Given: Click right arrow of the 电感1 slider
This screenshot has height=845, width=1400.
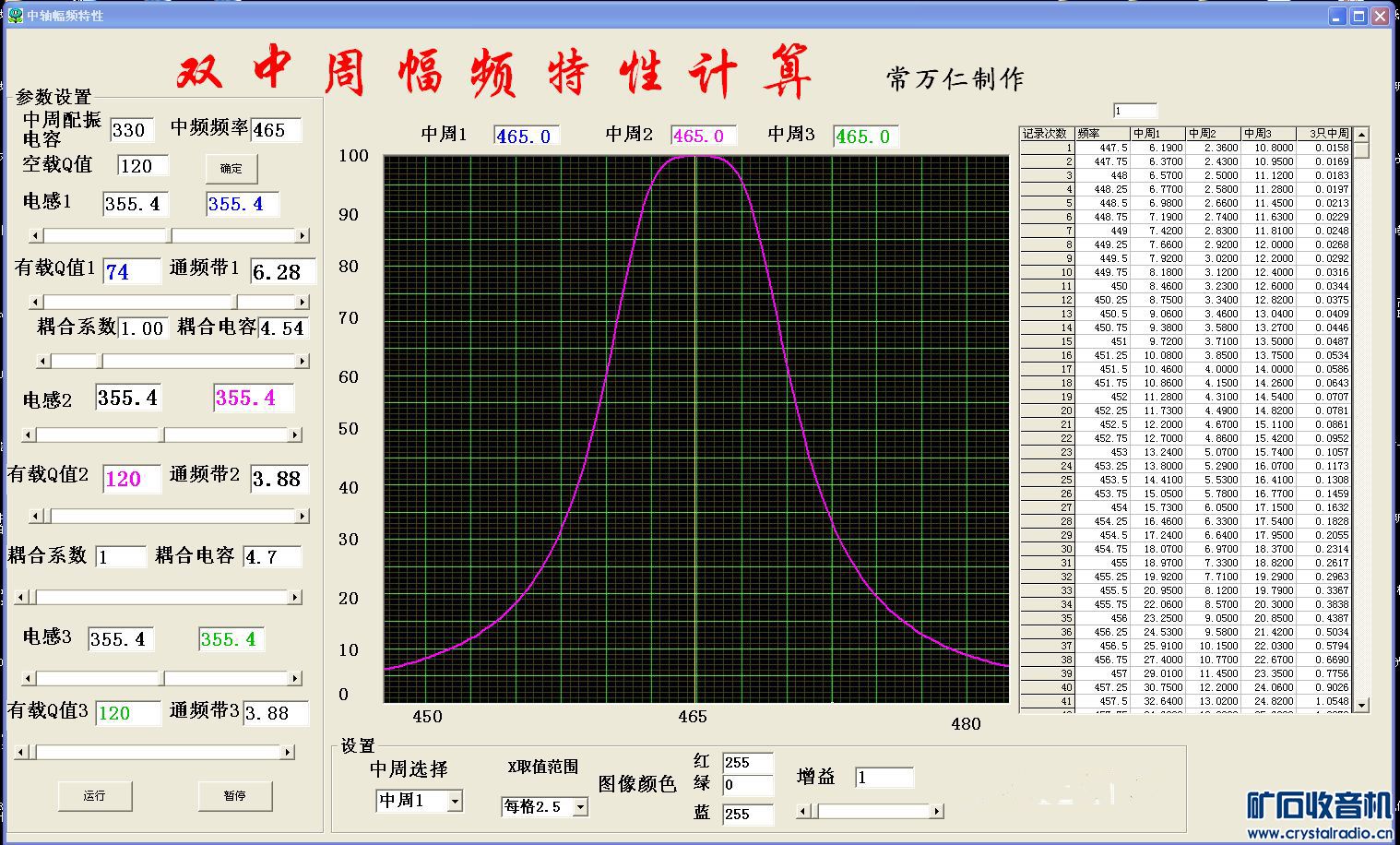Looking at the screenshot, I should tap(302, 236).
